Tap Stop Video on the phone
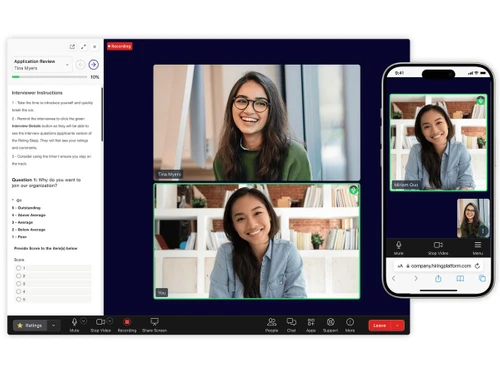Image resolution: width=500 pixels, height=375 pixels. coord(438,248)
